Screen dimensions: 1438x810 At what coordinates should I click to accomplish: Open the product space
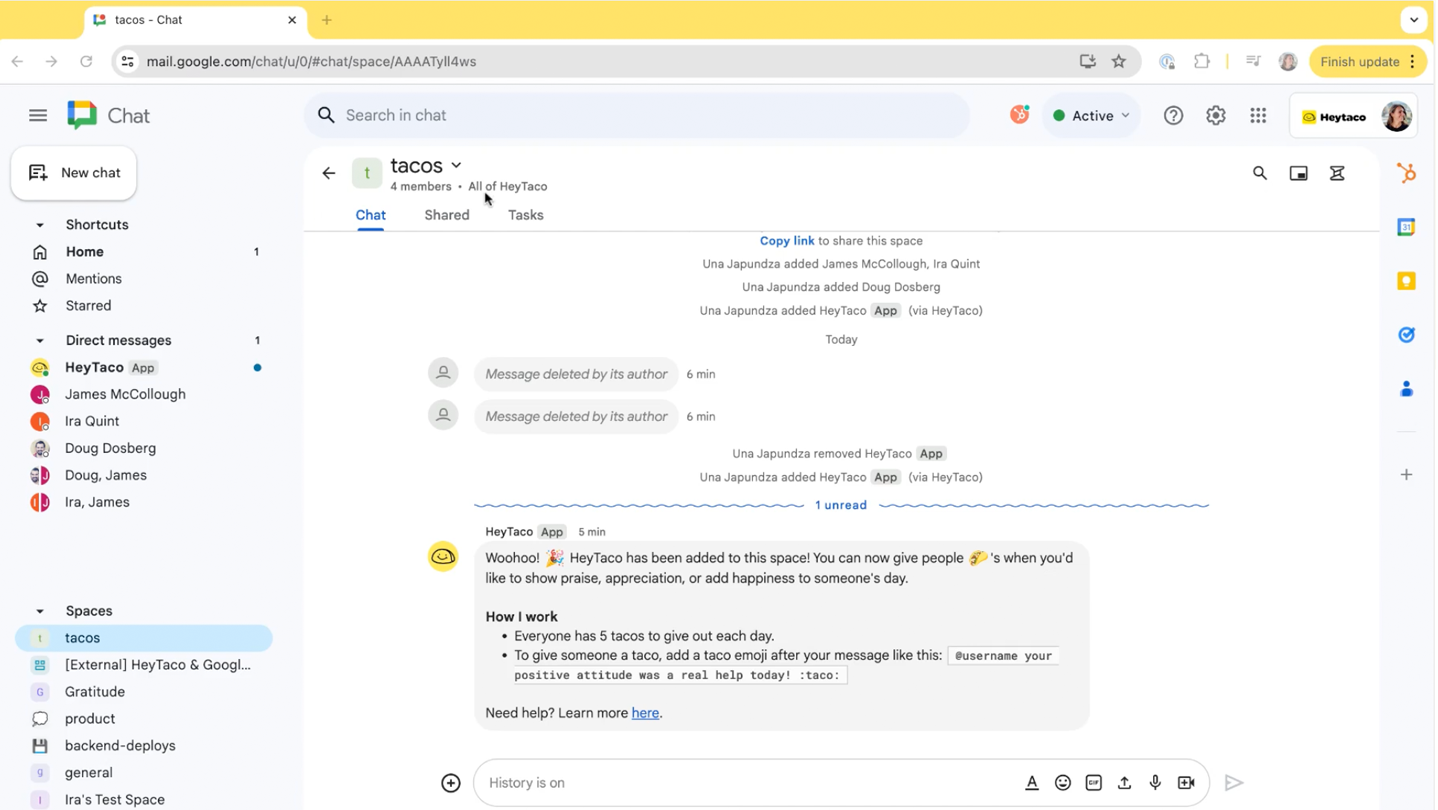coord(144,720)
